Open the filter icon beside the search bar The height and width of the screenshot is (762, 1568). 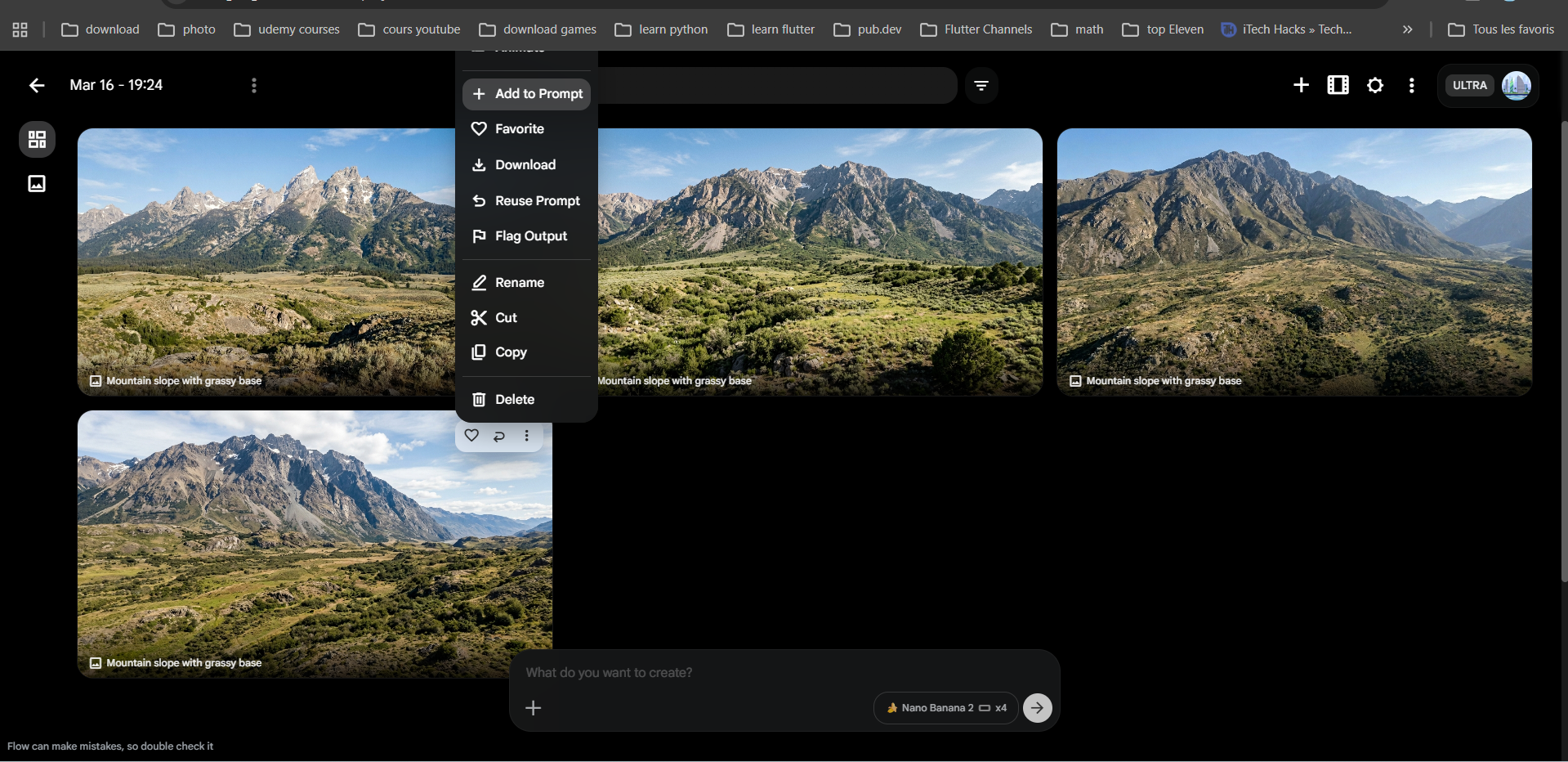tap(981, 85)
